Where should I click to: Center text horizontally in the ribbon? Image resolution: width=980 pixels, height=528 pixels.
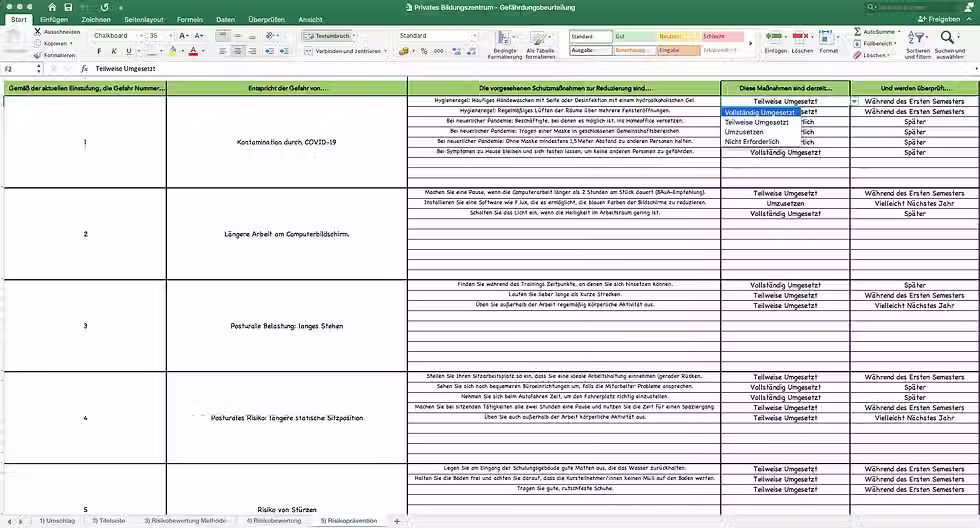[x=238, y=51]
